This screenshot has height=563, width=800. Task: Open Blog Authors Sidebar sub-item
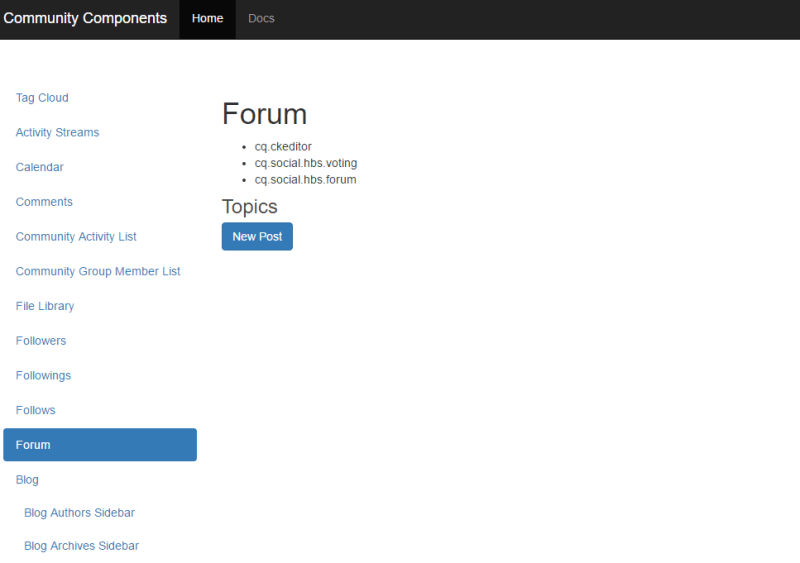(79, 513)
